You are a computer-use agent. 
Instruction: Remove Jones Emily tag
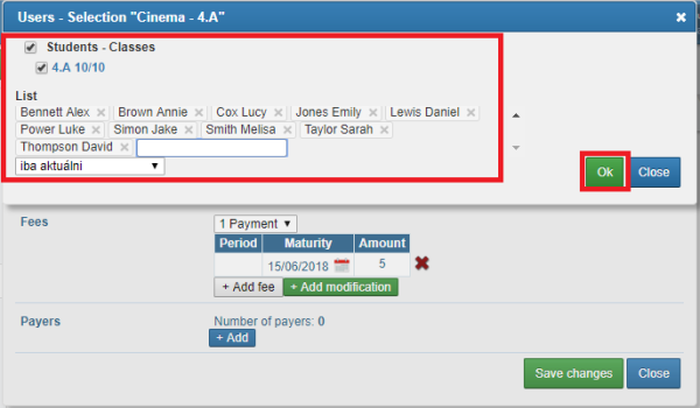click(373, 113)
